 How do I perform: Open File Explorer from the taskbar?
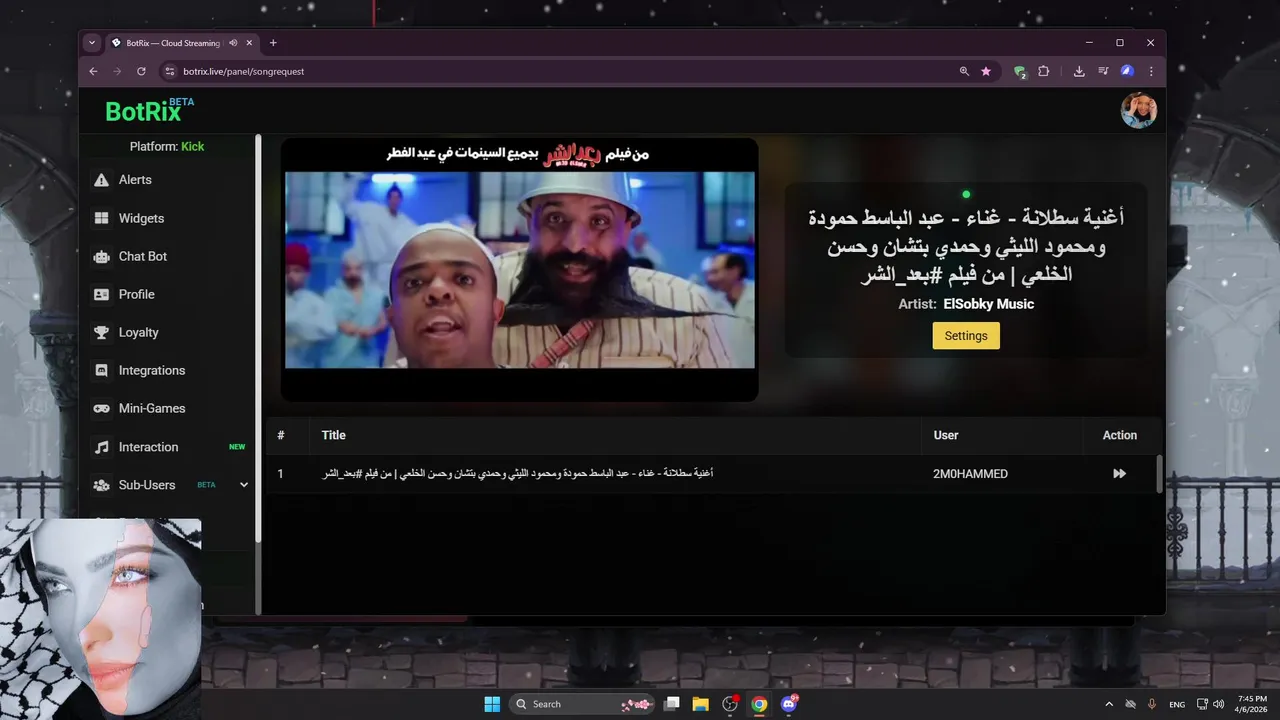tap(701, 704)
